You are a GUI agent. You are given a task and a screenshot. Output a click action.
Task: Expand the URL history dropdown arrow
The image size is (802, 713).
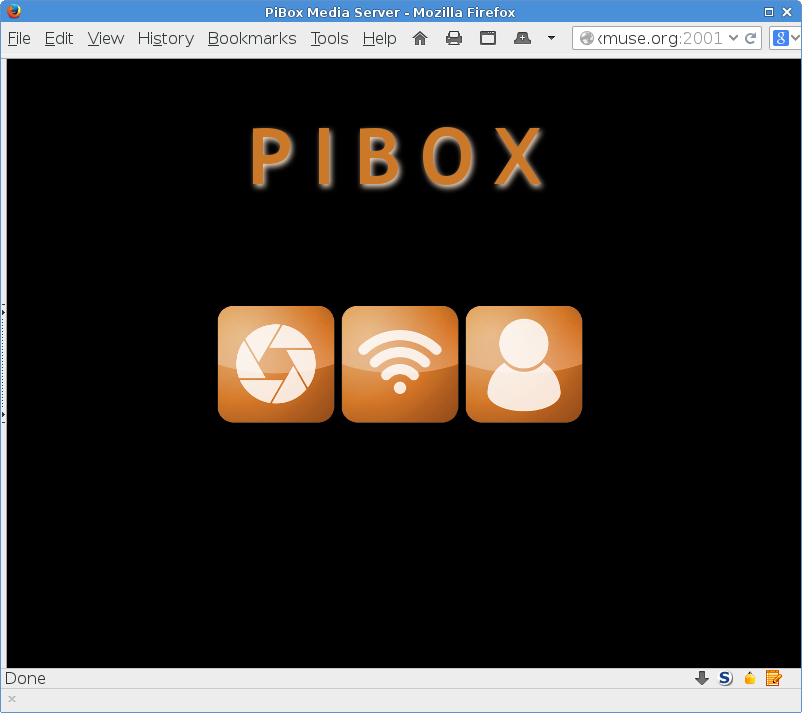tap(733, 38)
